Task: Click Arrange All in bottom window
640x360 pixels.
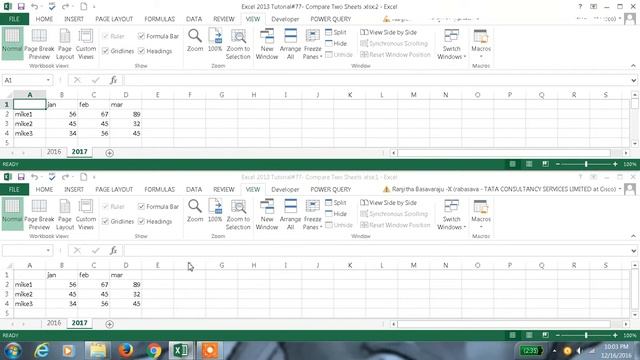Action: [x=290, y=214]
